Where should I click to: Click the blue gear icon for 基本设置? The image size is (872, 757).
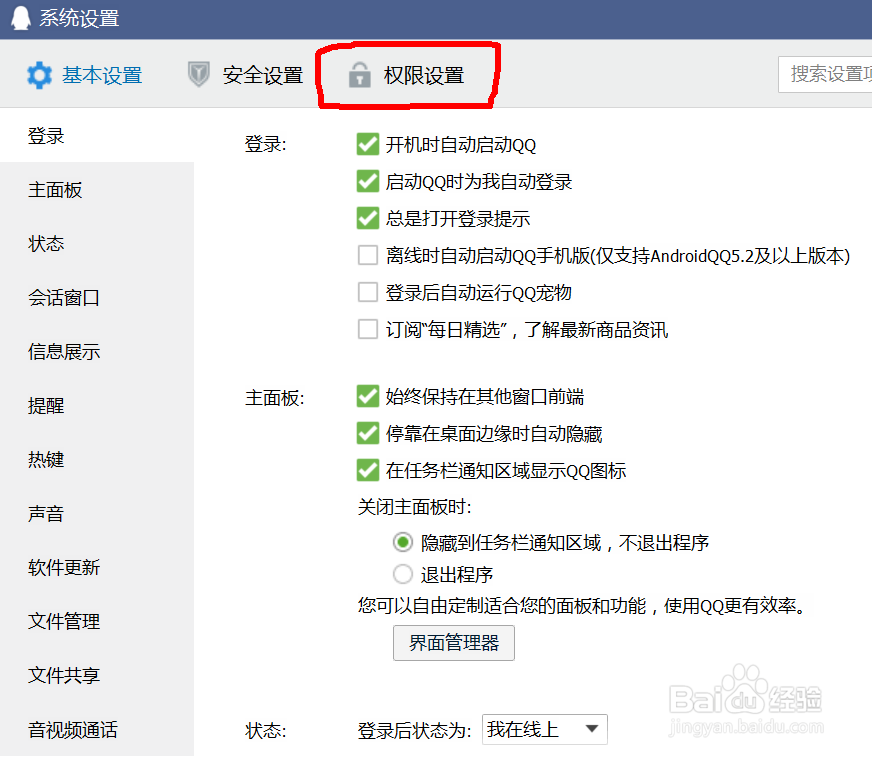(x=39, y=75)
